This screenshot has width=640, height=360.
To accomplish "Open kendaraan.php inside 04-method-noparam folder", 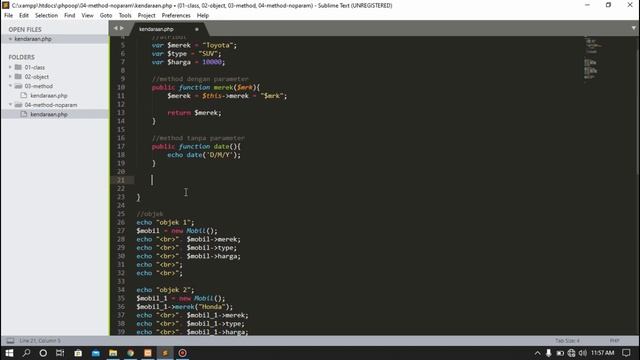I will tap(49, 114).
